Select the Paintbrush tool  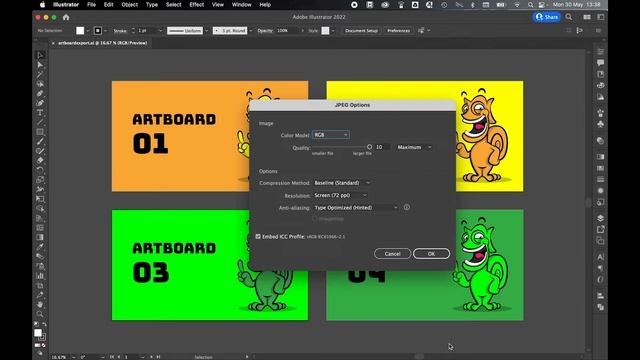coord(40,142)
